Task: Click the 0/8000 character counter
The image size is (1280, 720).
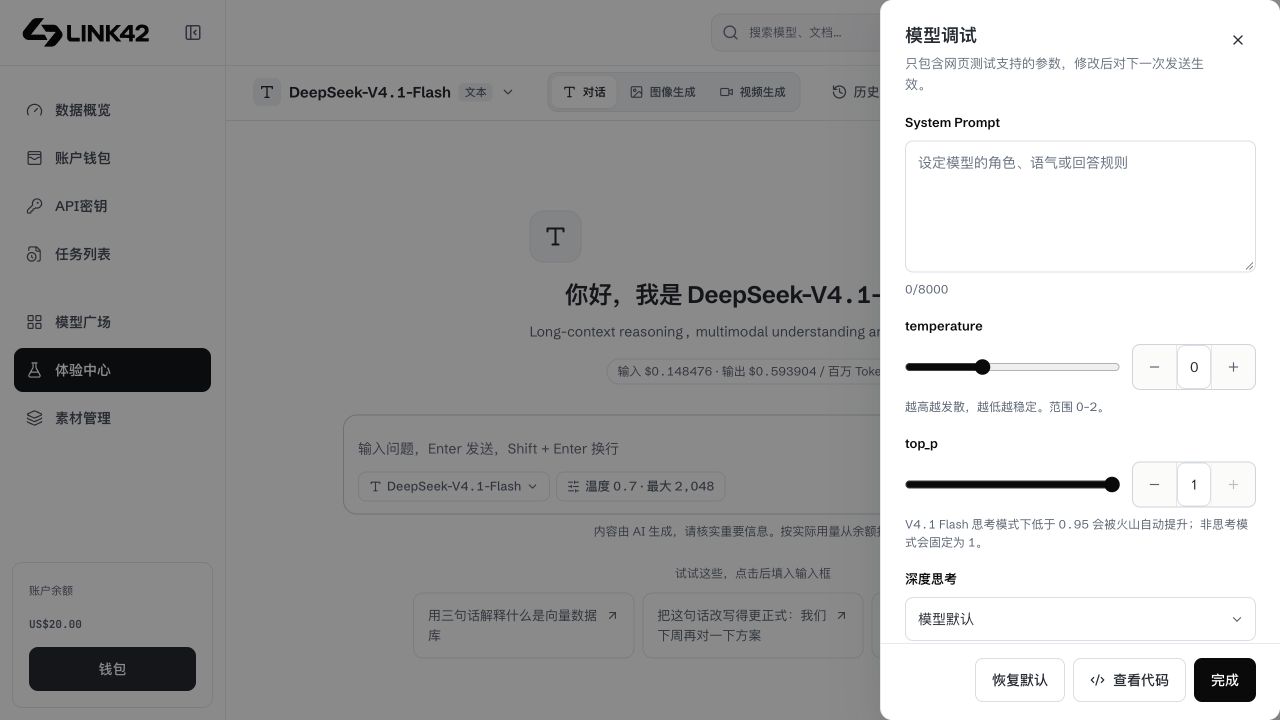Action: 926,289
